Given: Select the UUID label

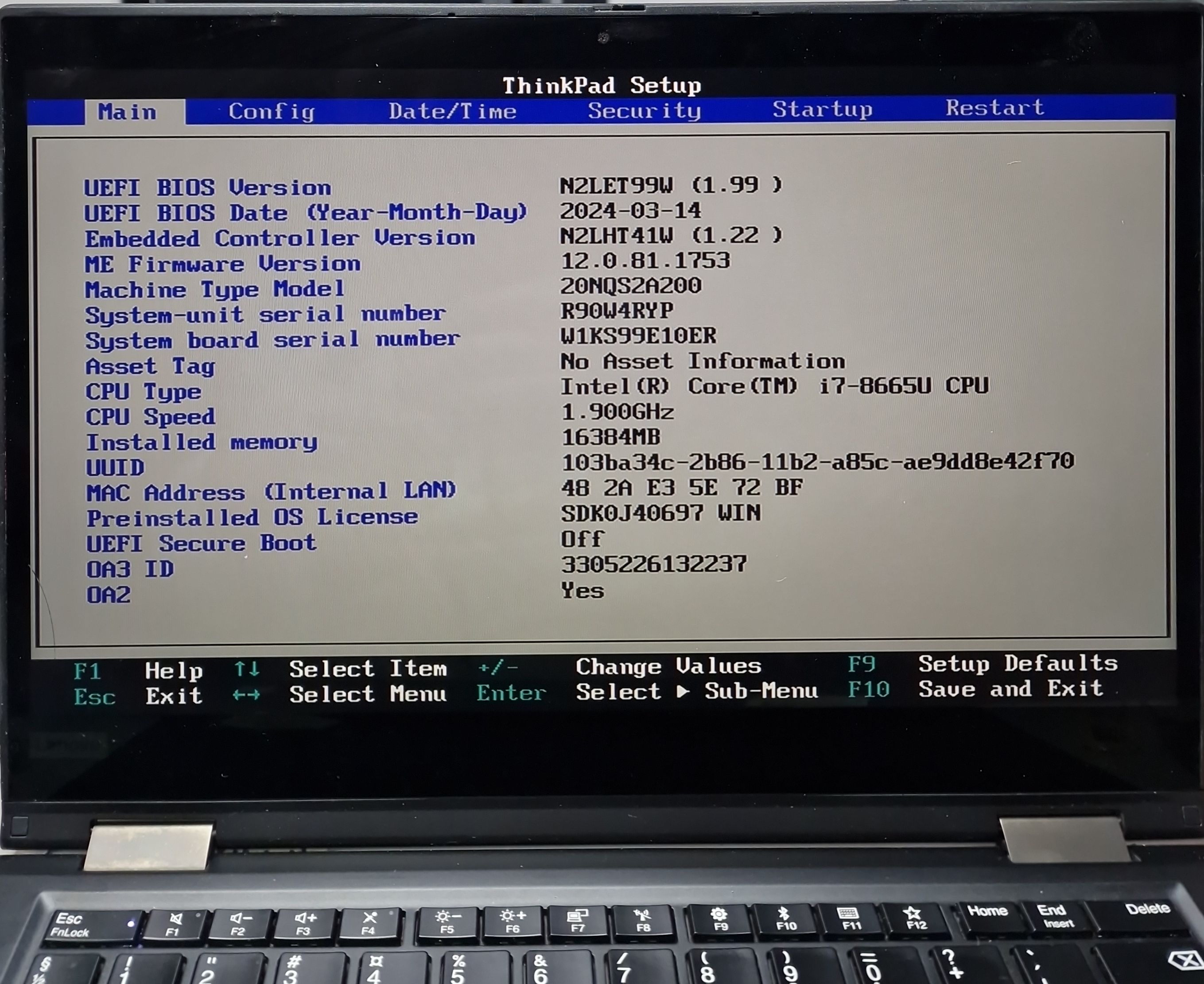Looking at the screenshot, I should tap(115, 467).
